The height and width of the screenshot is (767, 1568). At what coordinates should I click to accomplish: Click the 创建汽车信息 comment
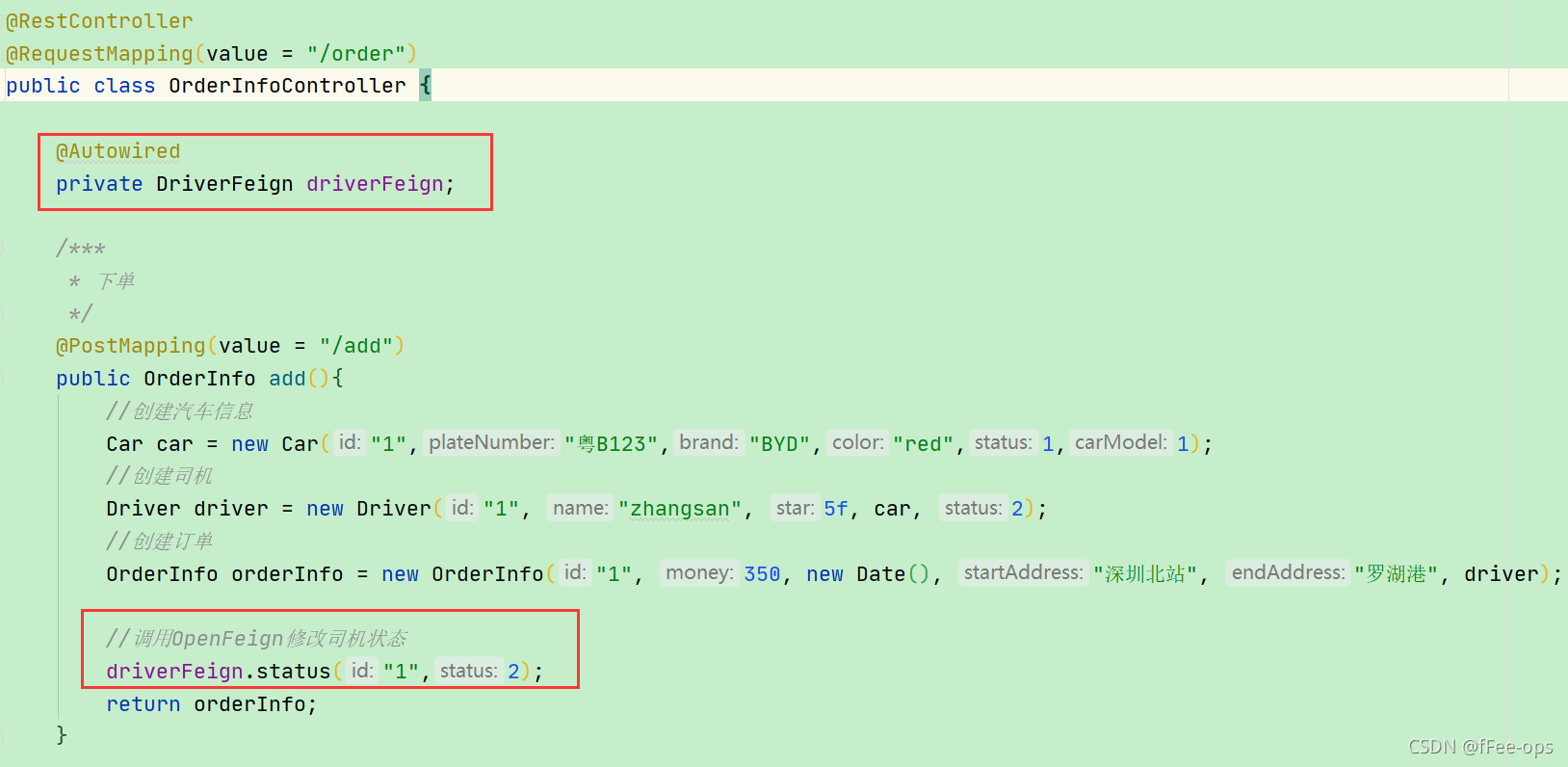coord(180,411)
